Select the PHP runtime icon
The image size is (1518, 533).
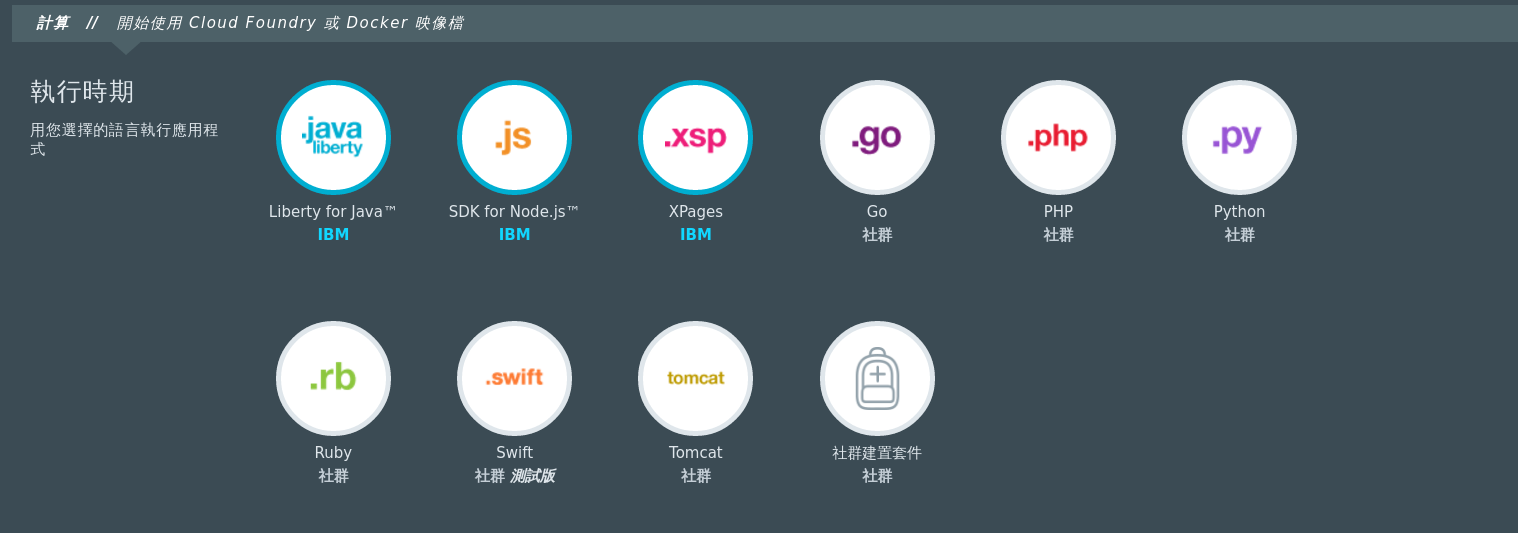pyautogui.click(x=1058, y=137)
